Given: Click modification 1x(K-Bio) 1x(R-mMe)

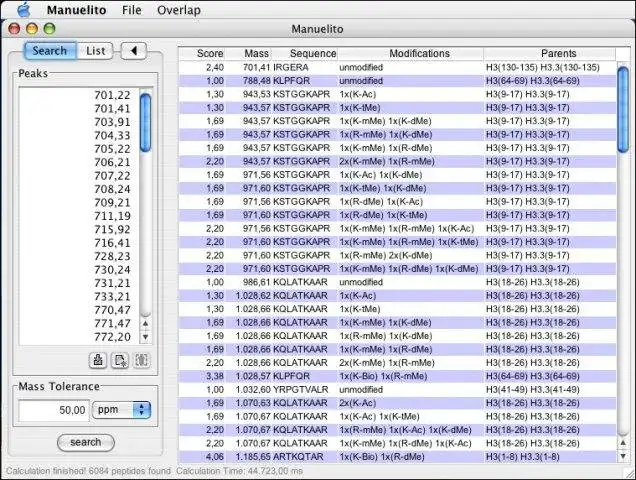Looking at the screenshot, I should [383, 376].
